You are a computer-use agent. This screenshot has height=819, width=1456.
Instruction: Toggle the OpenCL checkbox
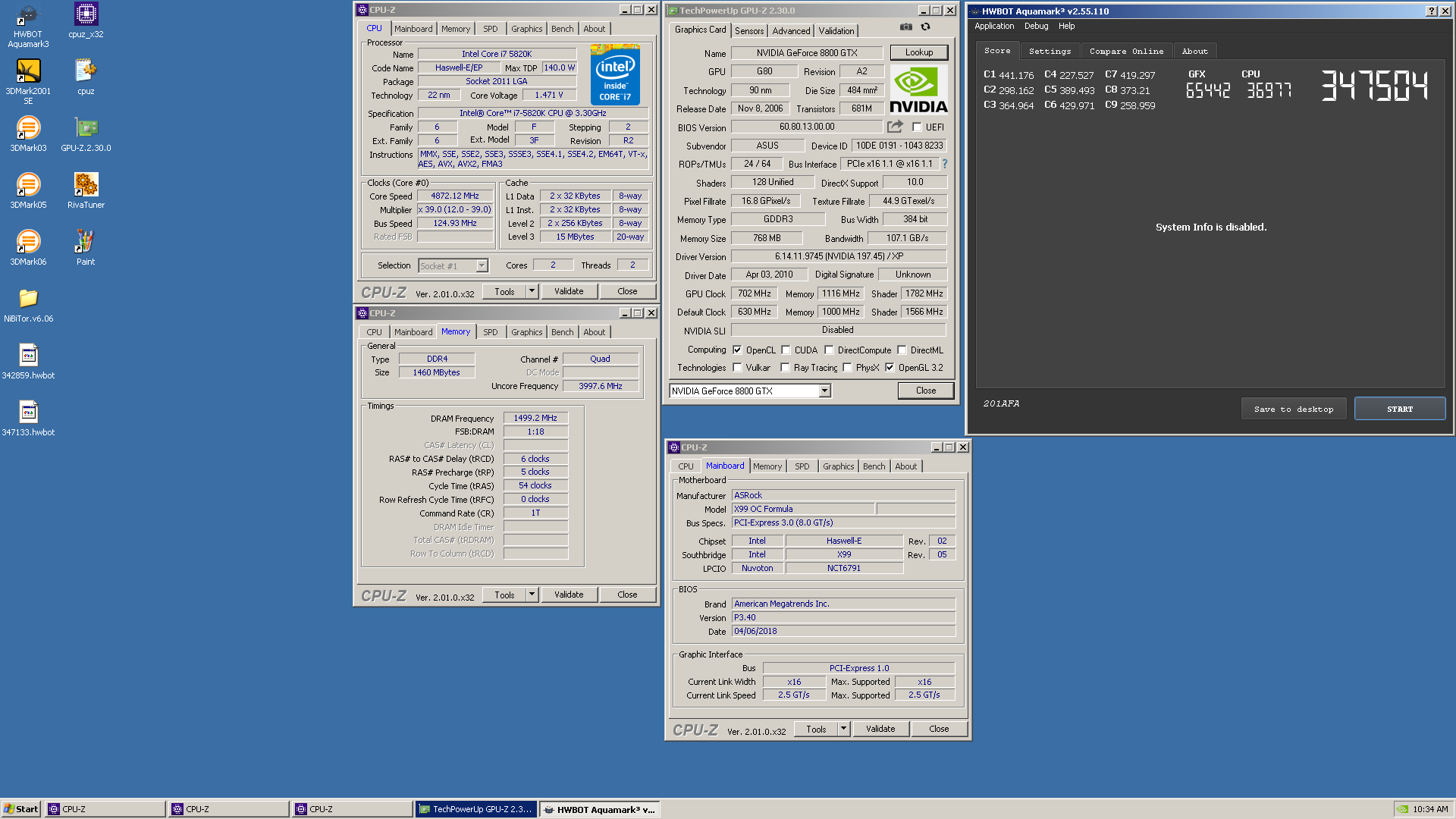pos(737,350)
